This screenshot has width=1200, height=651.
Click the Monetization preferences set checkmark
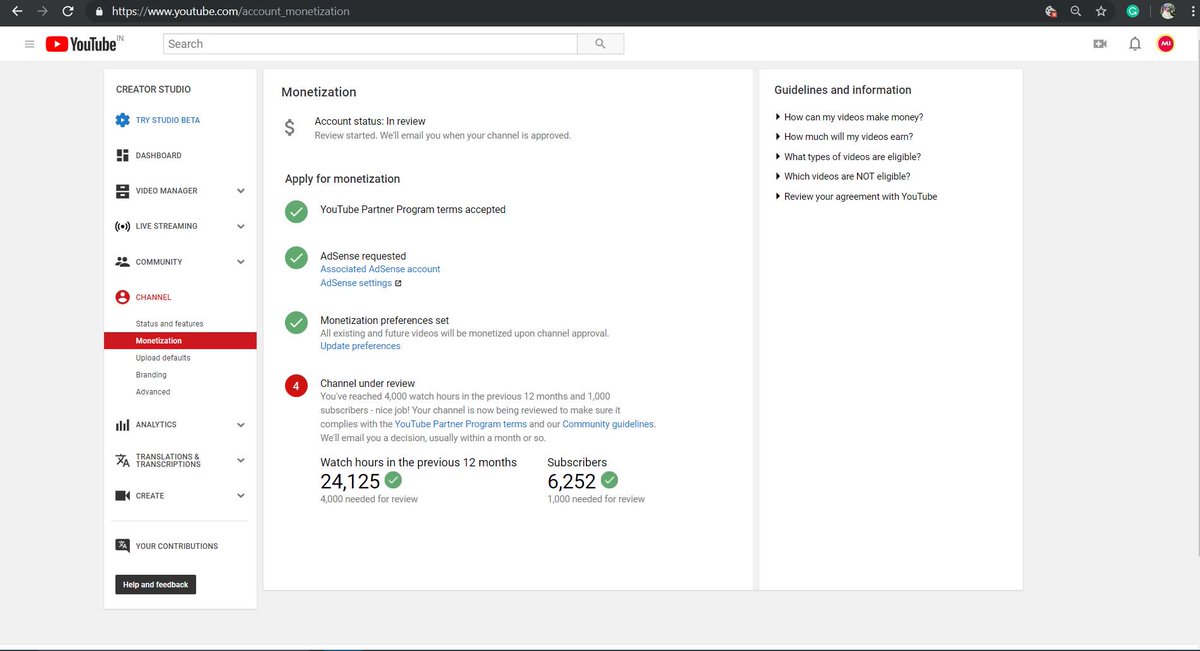296,322
